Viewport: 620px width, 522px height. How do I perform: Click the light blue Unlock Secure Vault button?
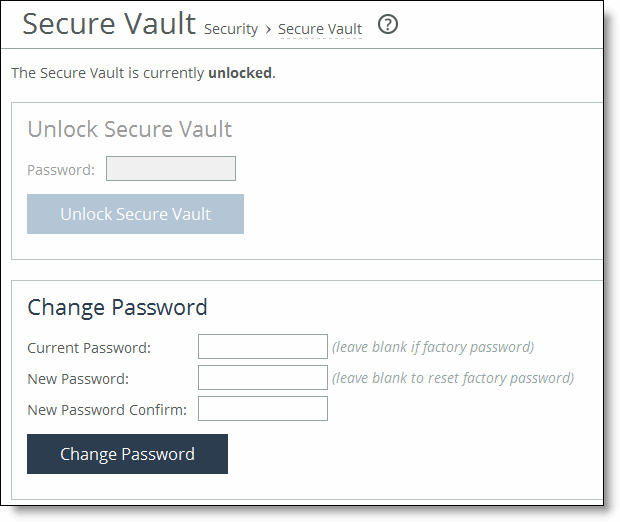pyautogui.click(x=135, y=214)
